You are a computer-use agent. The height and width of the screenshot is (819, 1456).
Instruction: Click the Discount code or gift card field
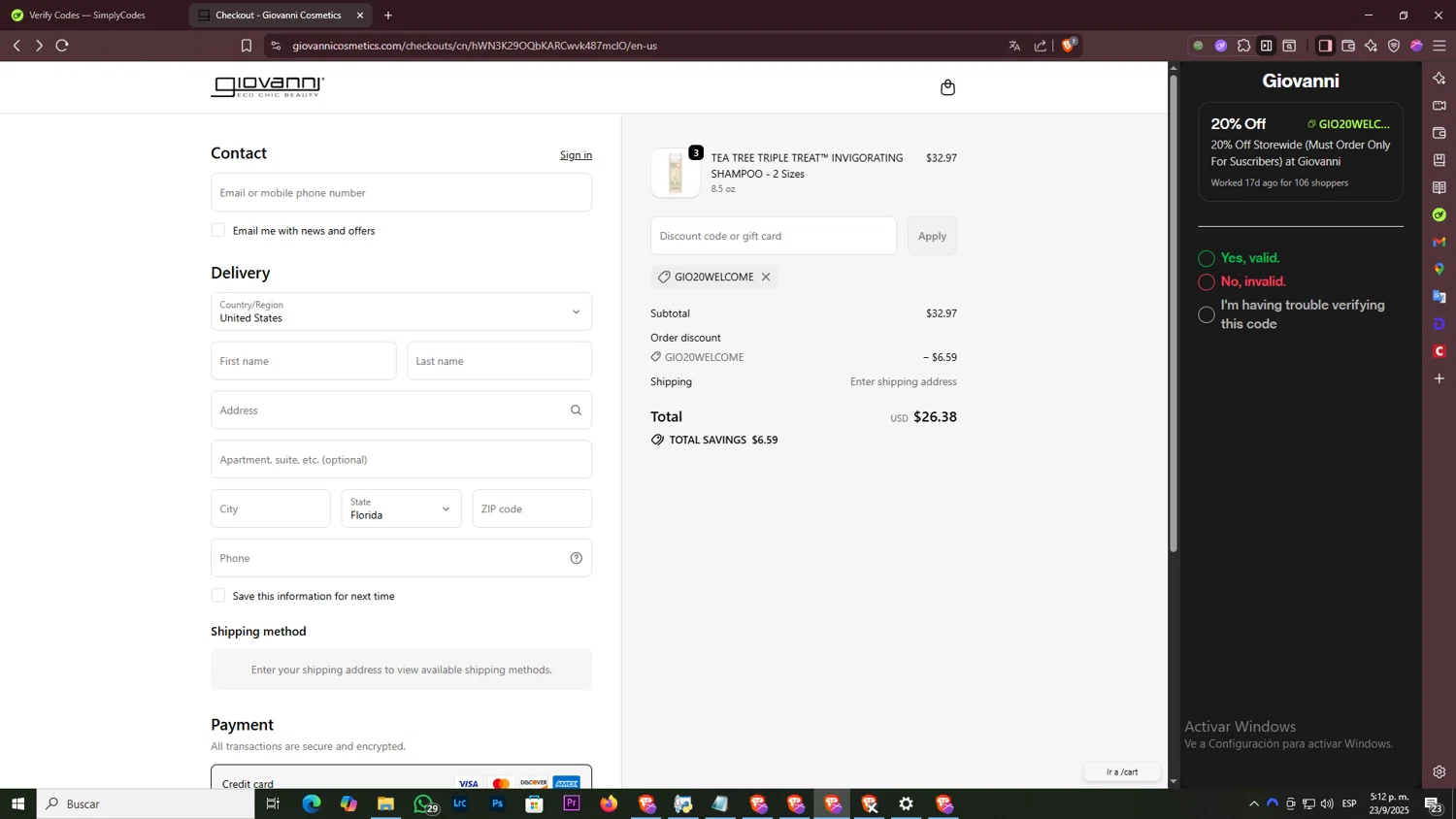coord(774,236)
